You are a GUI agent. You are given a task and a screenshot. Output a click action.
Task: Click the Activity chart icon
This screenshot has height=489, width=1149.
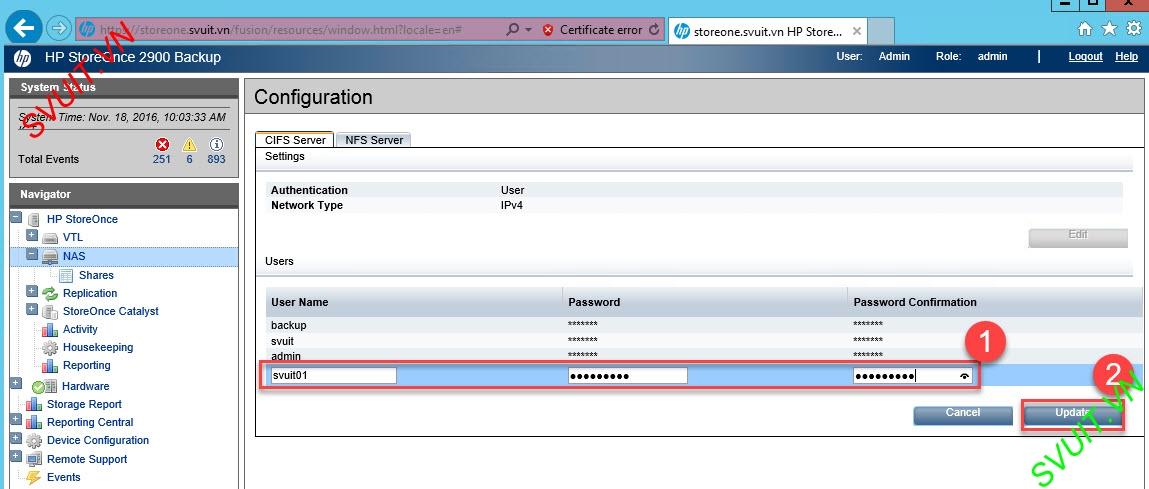(50, 330)
